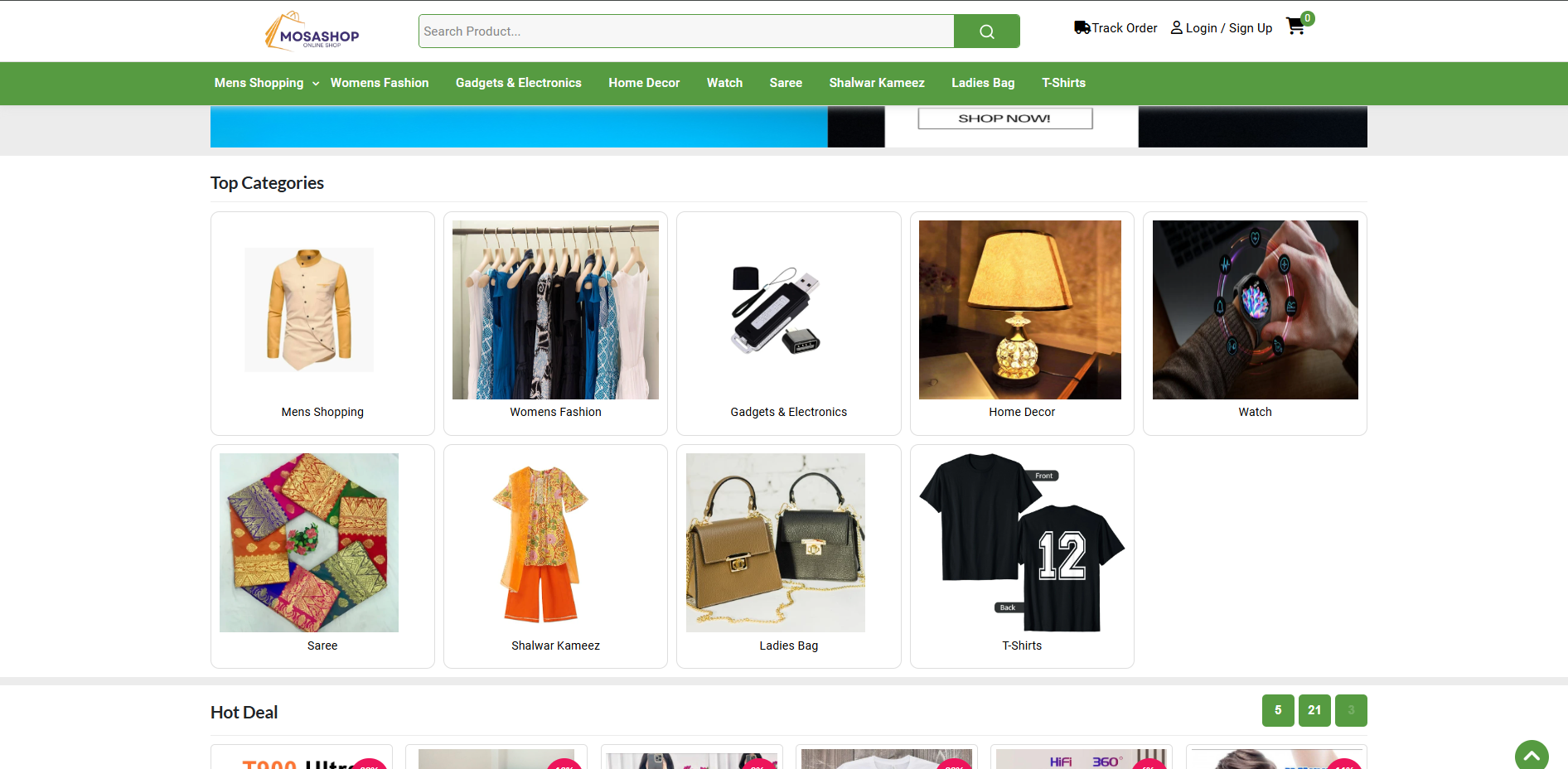Image resolution: width=1568 pixels, height=769 pixels.
Task: Select the Saree category thumbnail
Action: [309, 543]
